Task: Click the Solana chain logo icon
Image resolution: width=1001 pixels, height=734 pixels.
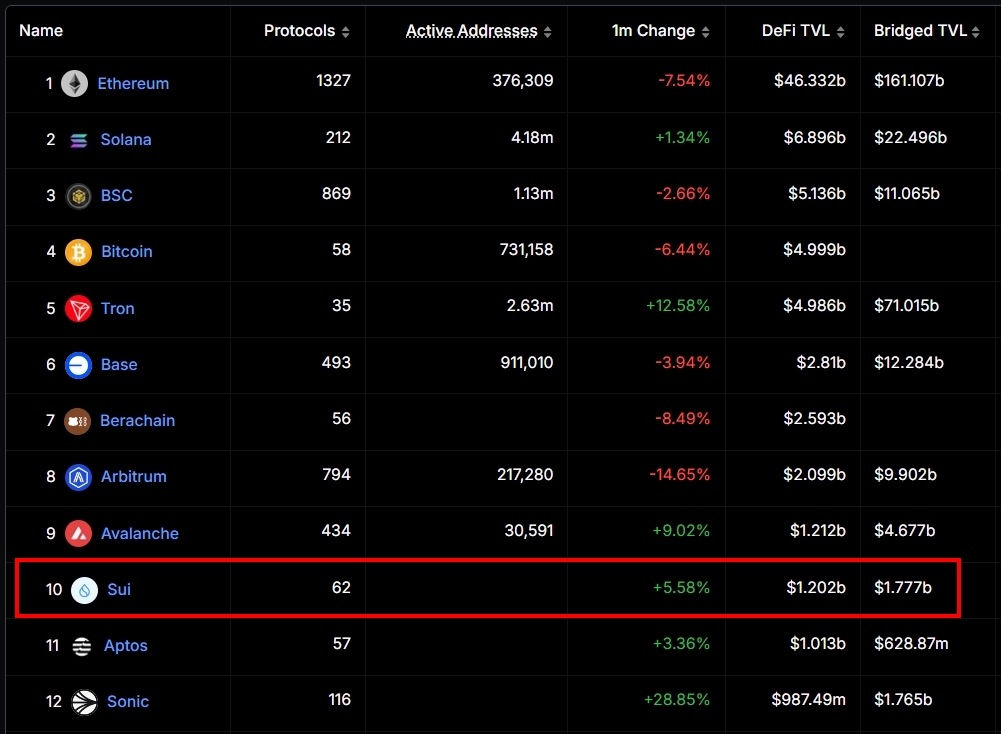Action: pyautogui.click(x=79, y=140)
